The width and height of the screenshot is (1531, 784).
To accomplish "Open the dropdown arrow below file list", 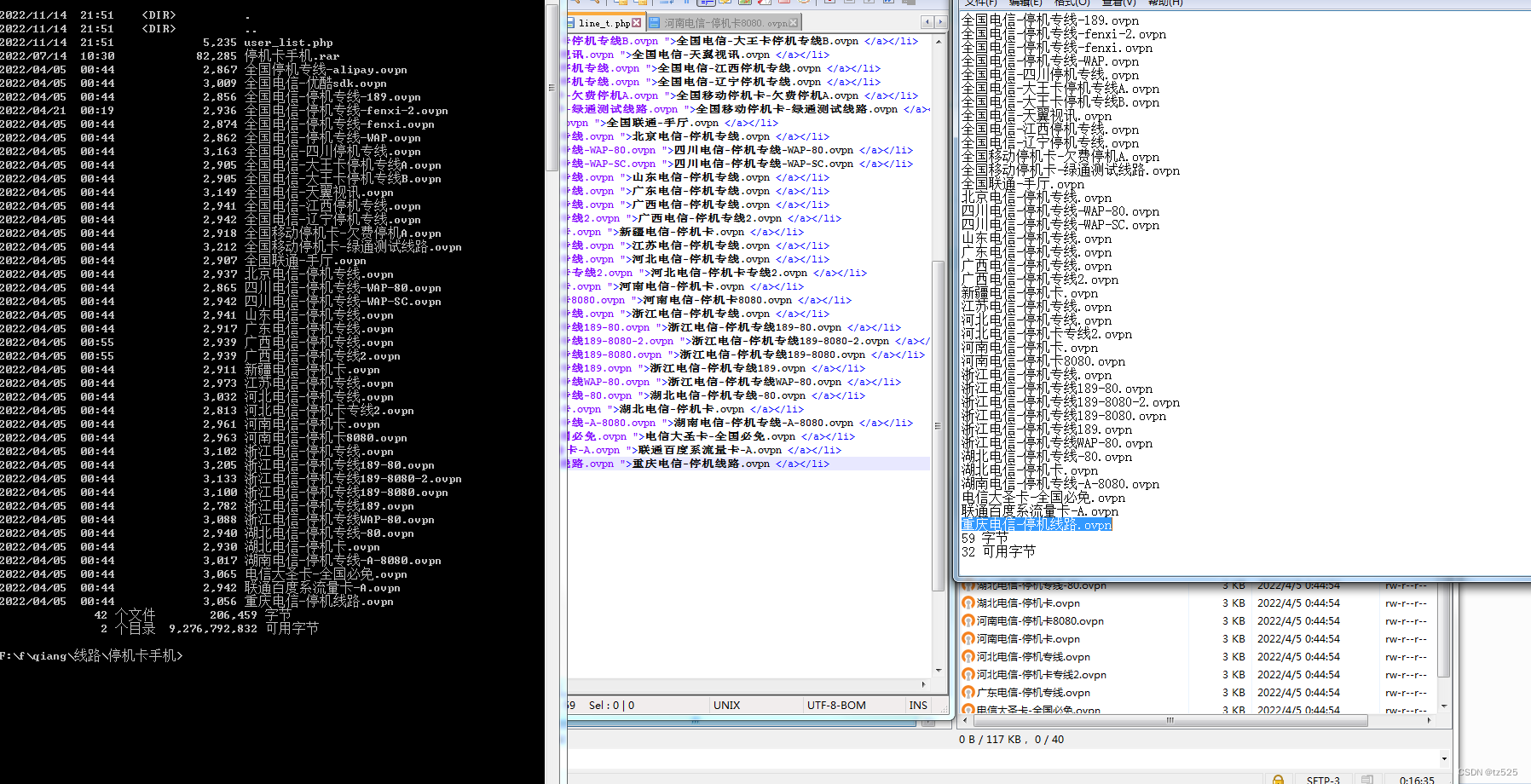I will click(x=1444, y=758).
